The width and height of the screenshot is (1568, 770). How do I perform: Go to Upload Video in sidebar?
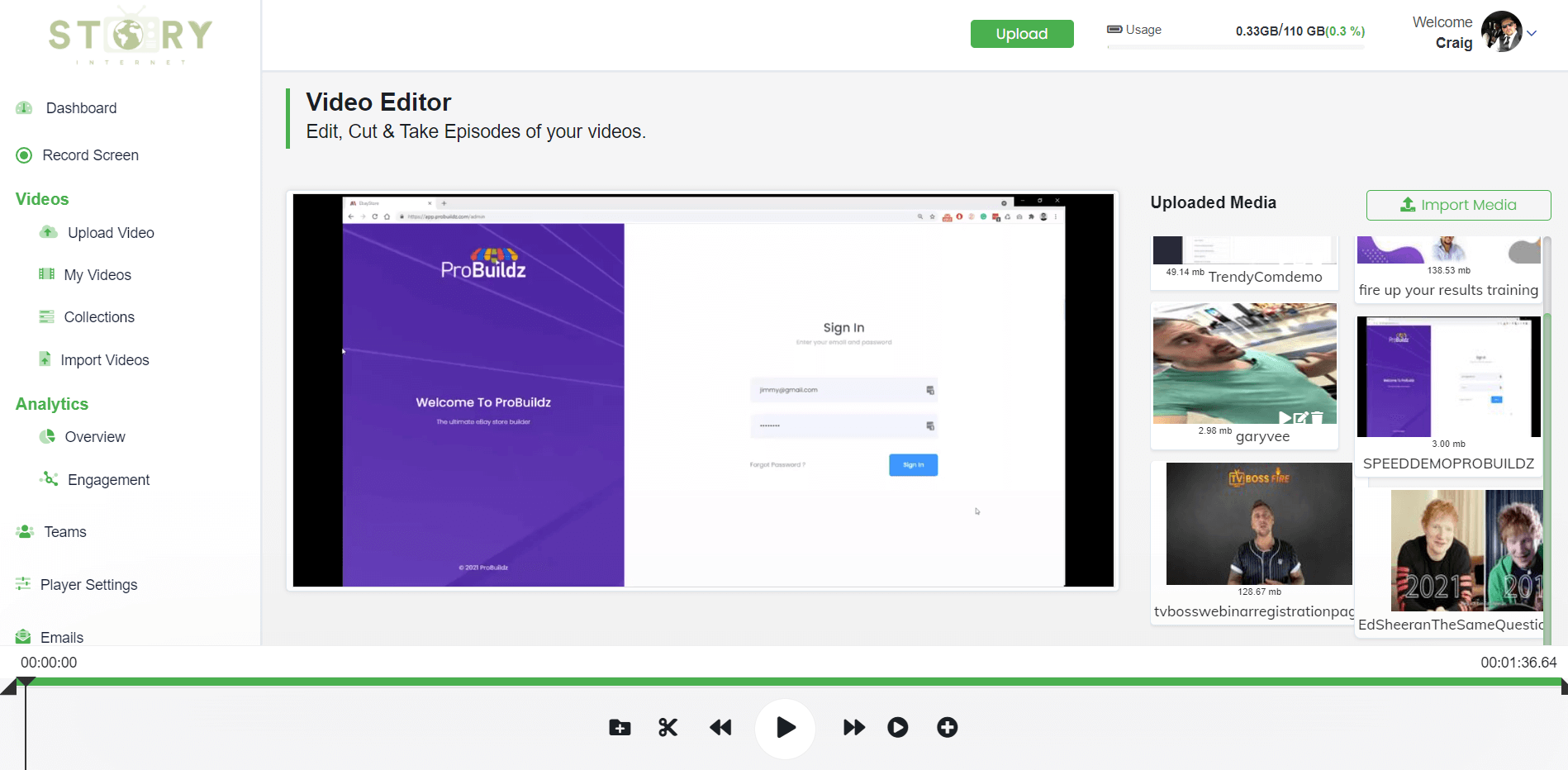click(111, 233)
